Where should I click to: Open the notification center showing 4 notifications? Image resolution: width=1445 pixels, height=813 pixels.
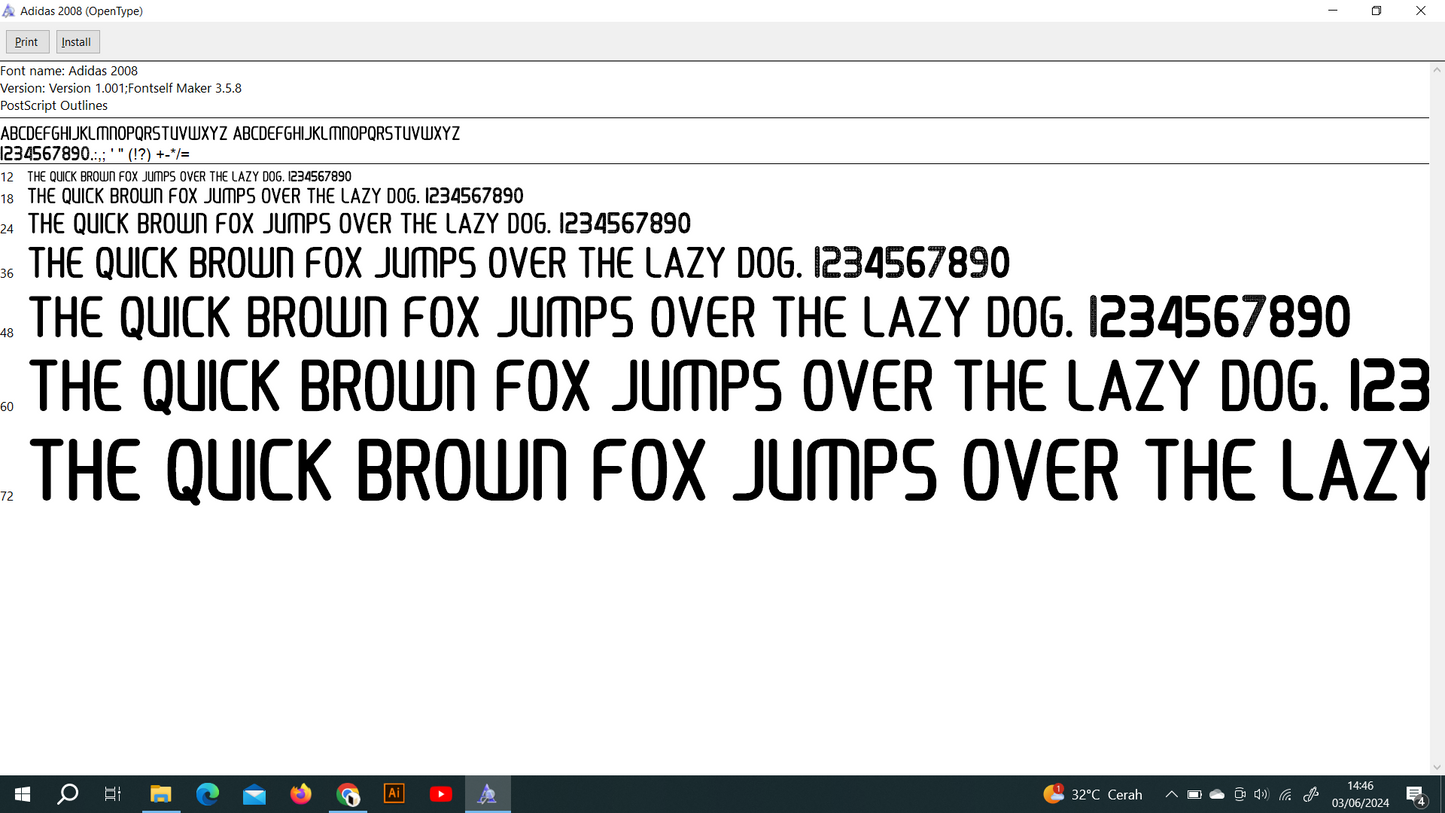coord(1418,794)
